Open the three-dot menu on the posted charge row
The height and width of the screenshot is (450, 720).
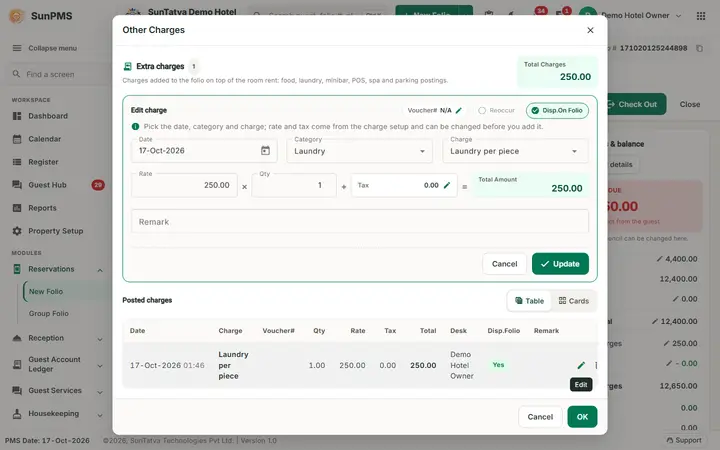(x=596, y=366)
